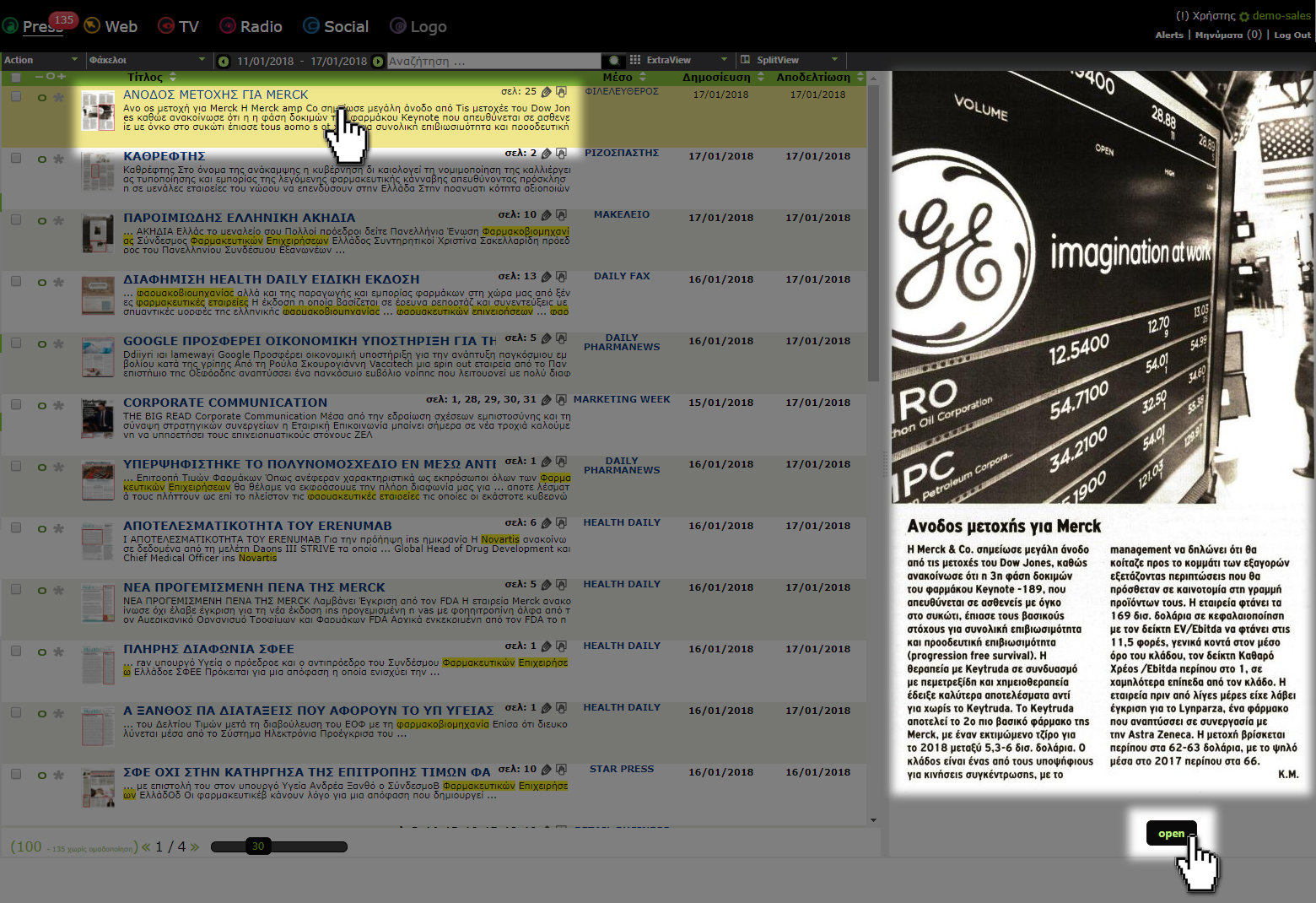Click paperclip icon on ΠΑΡΟΙΜΙΩΔΗΣ ΕΛΛΗΝΙΚΗ ΑΚΗΔΙΑ row
Viewport: 1316px width, 903px height.
coord(547,214)
